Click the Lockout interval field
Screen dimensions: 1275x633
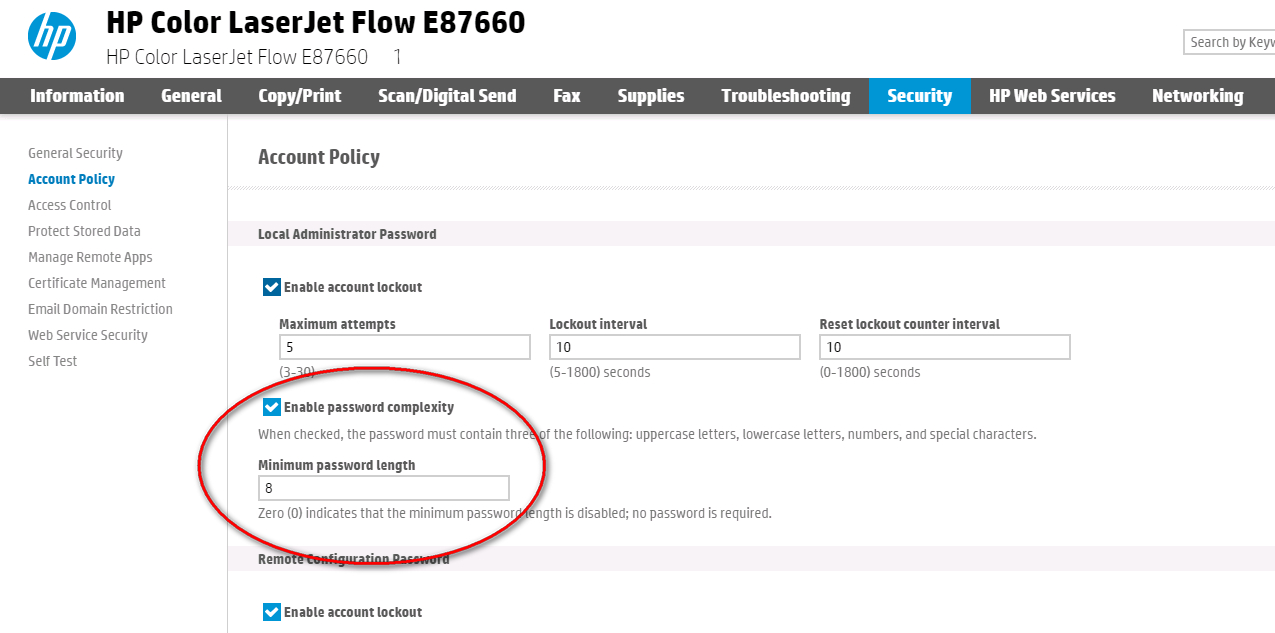tap(674, 347)
